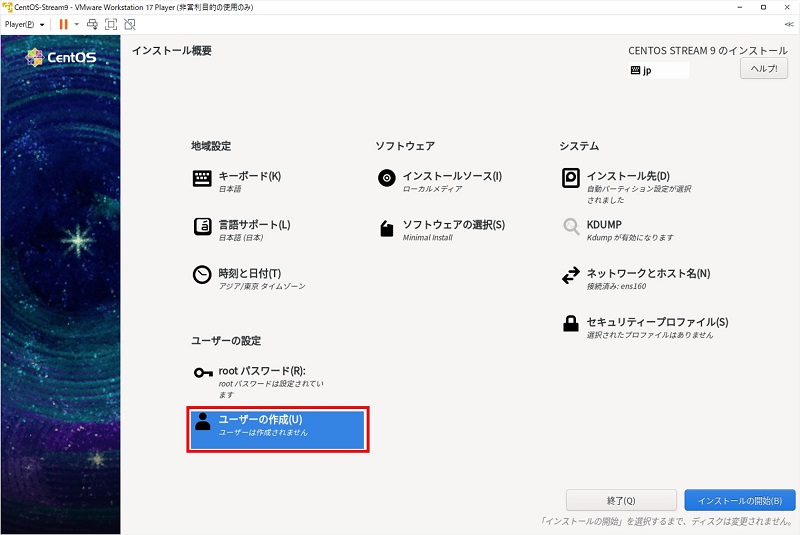
Task: Click the jp keyboard layout indicator icon
Action: click(x=635, y=70)
